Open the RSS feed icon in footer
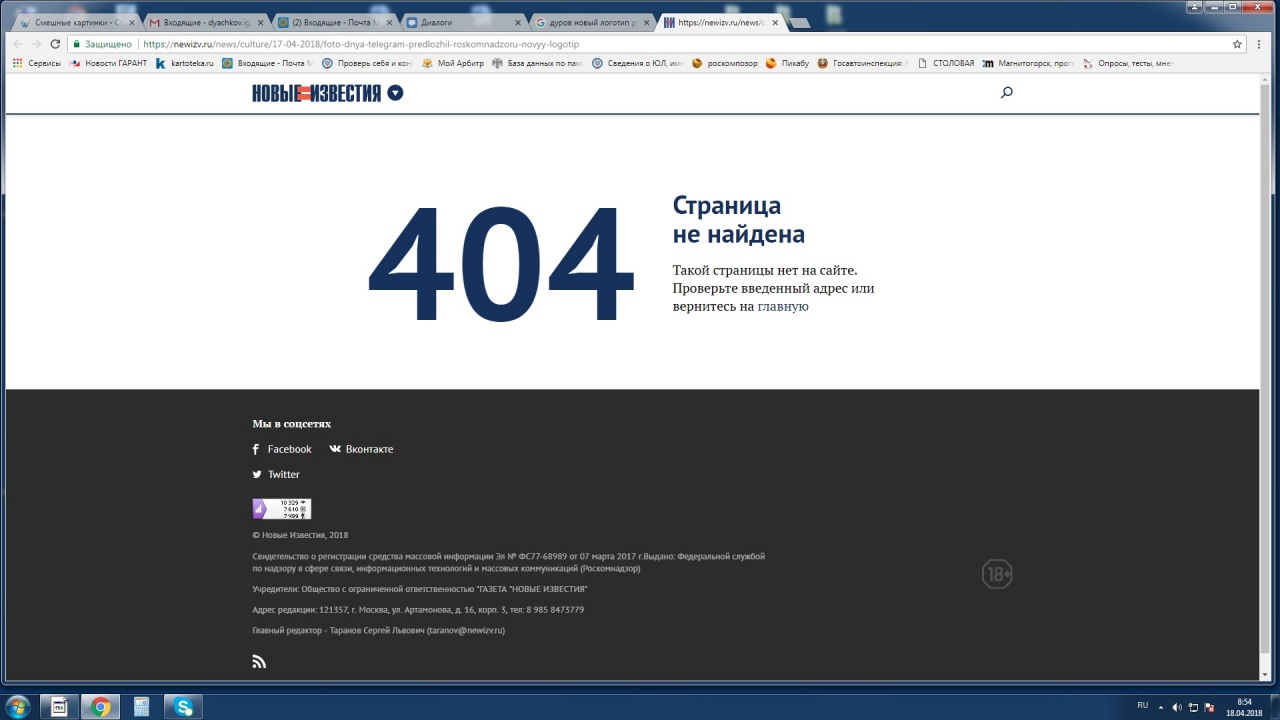1280x720 pixels. click(259, 661)
